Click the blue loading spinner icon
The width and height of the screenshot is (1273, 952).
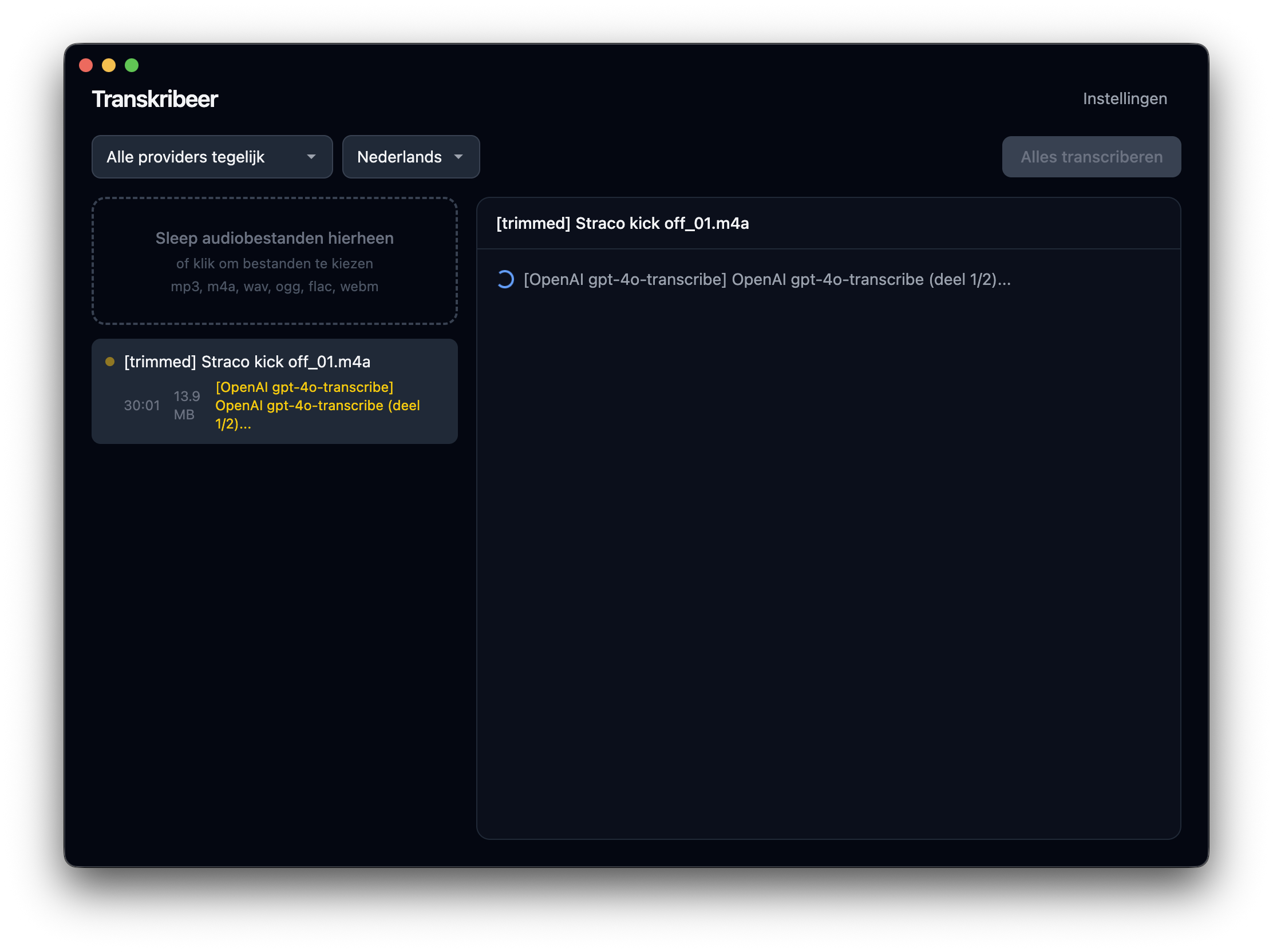click(x=505, y=280)
